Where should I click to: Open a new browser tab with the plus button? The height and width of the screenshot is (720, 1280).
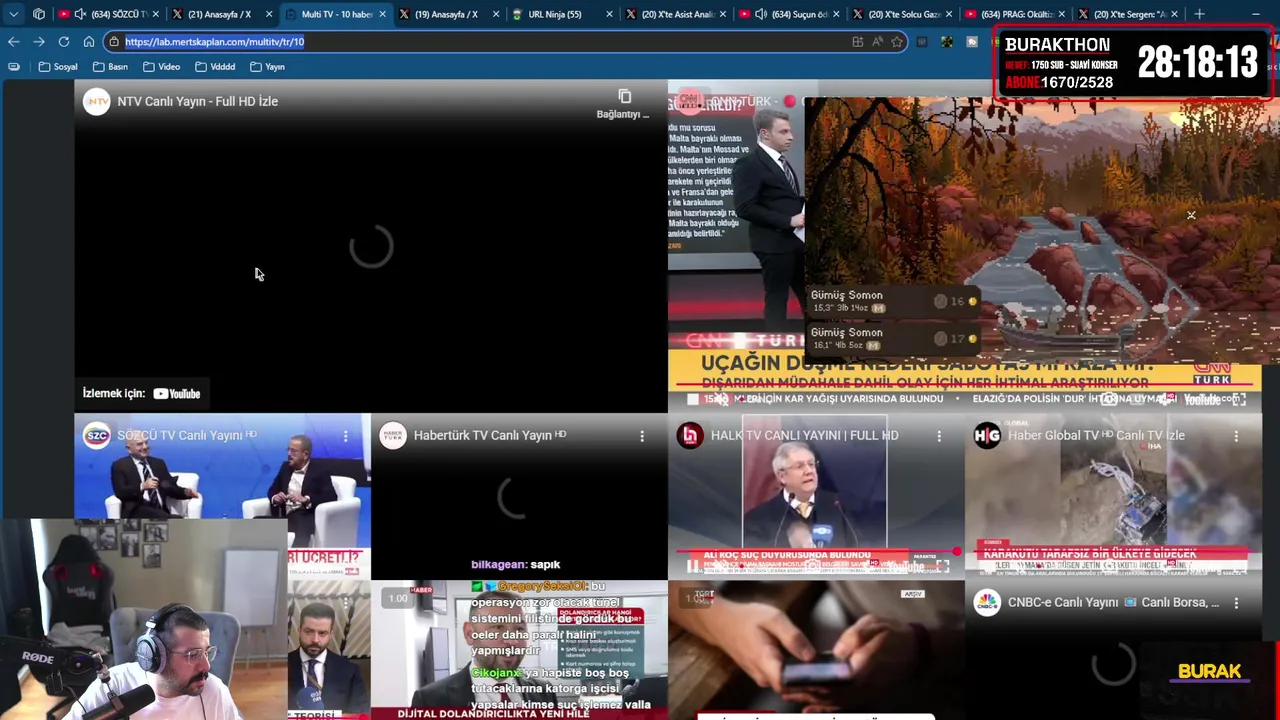[1199, 14]
